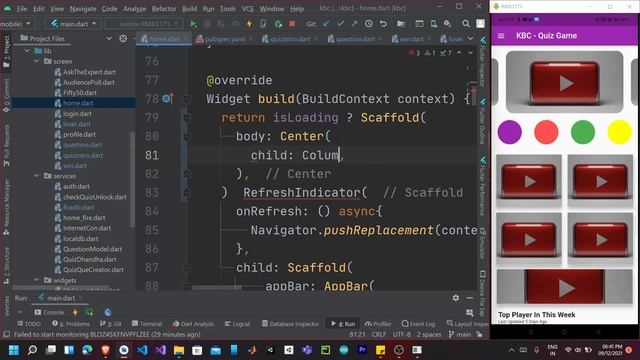Image resolution: width=640 pixels, height=360 pixels.
Task: Click the rollback undo arrow icon
Action: tap(383, 24)
